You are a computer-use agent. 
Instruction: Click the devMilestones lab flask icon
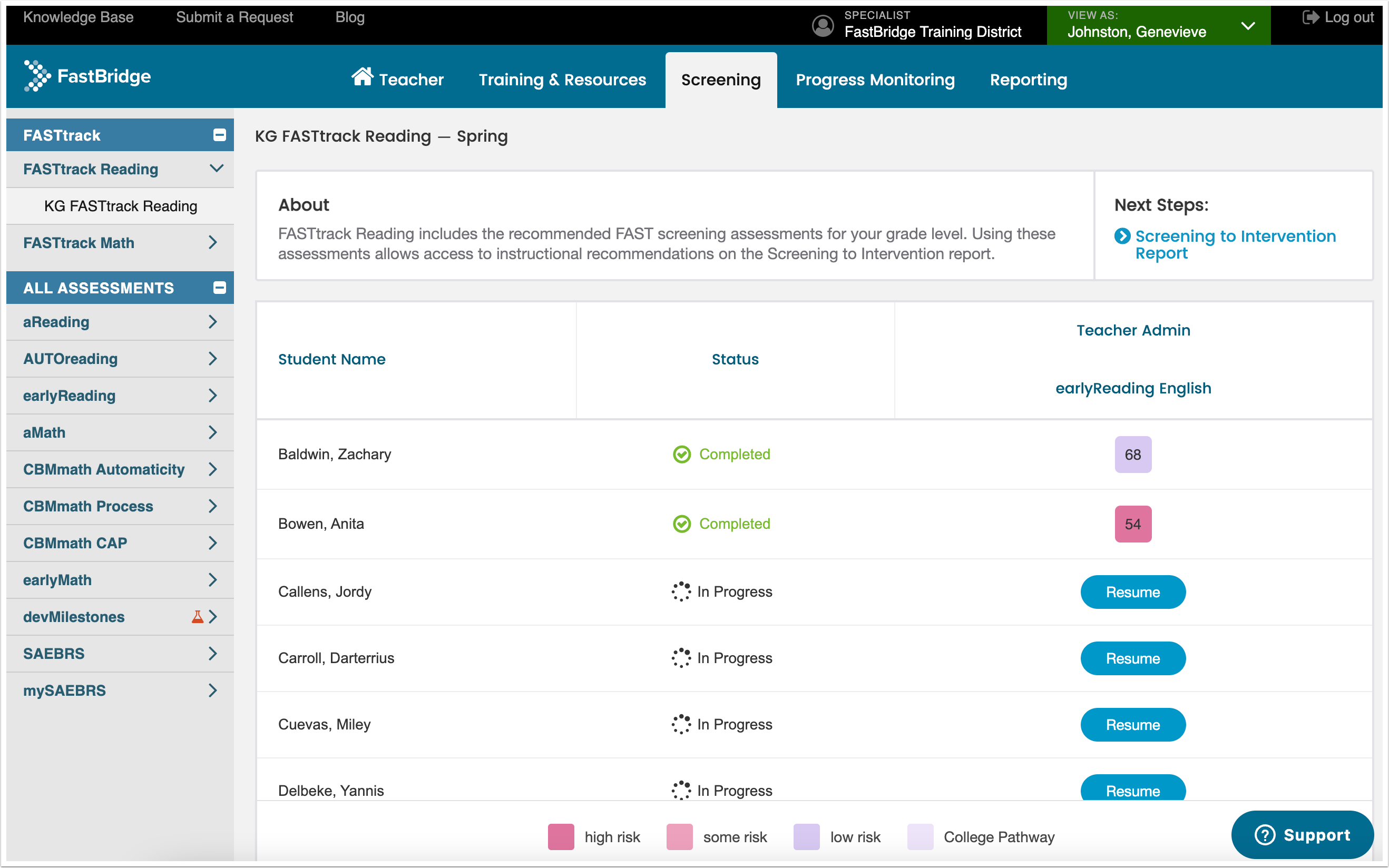198,617
